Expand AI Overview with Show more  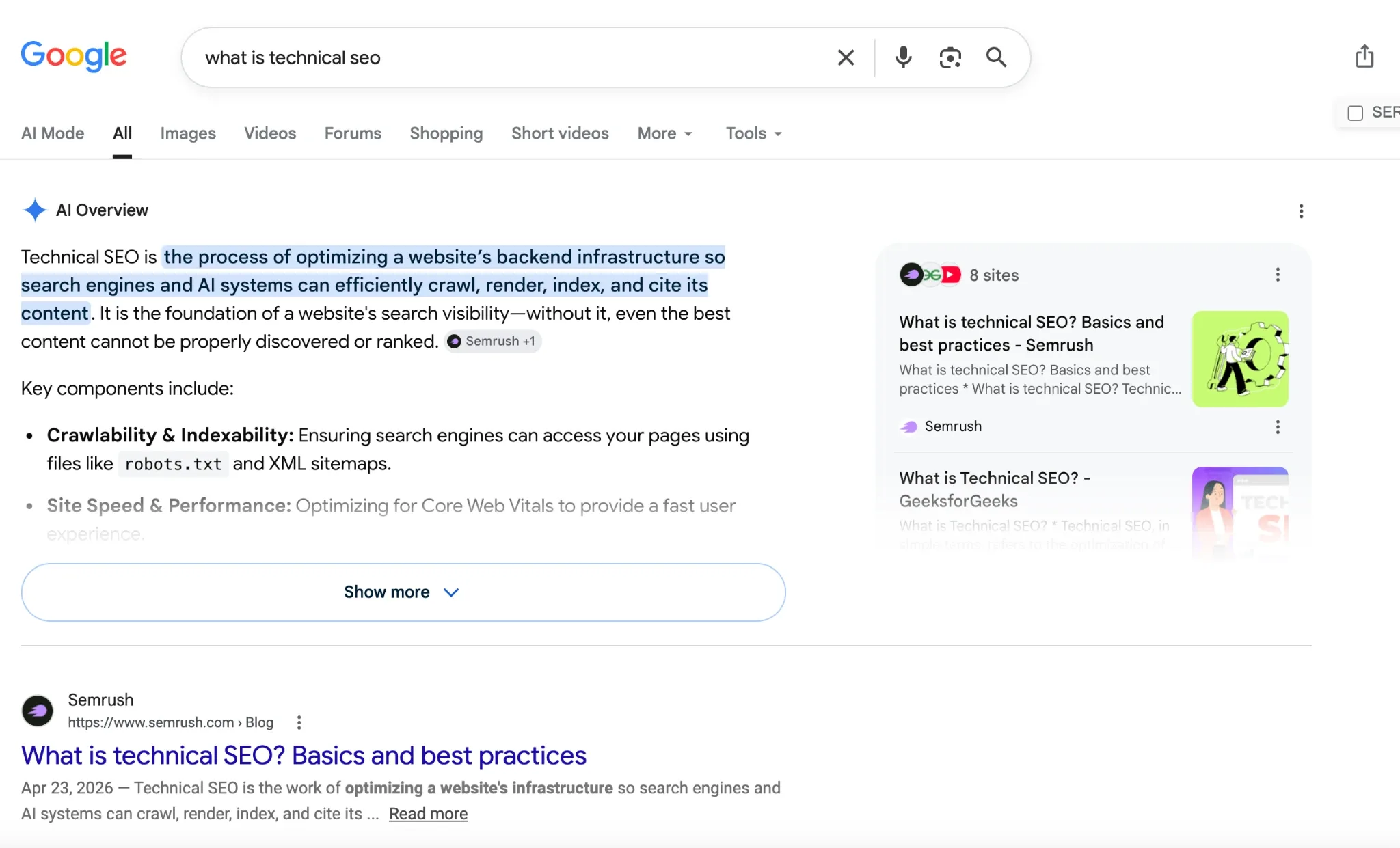click(x=403, y=592)
